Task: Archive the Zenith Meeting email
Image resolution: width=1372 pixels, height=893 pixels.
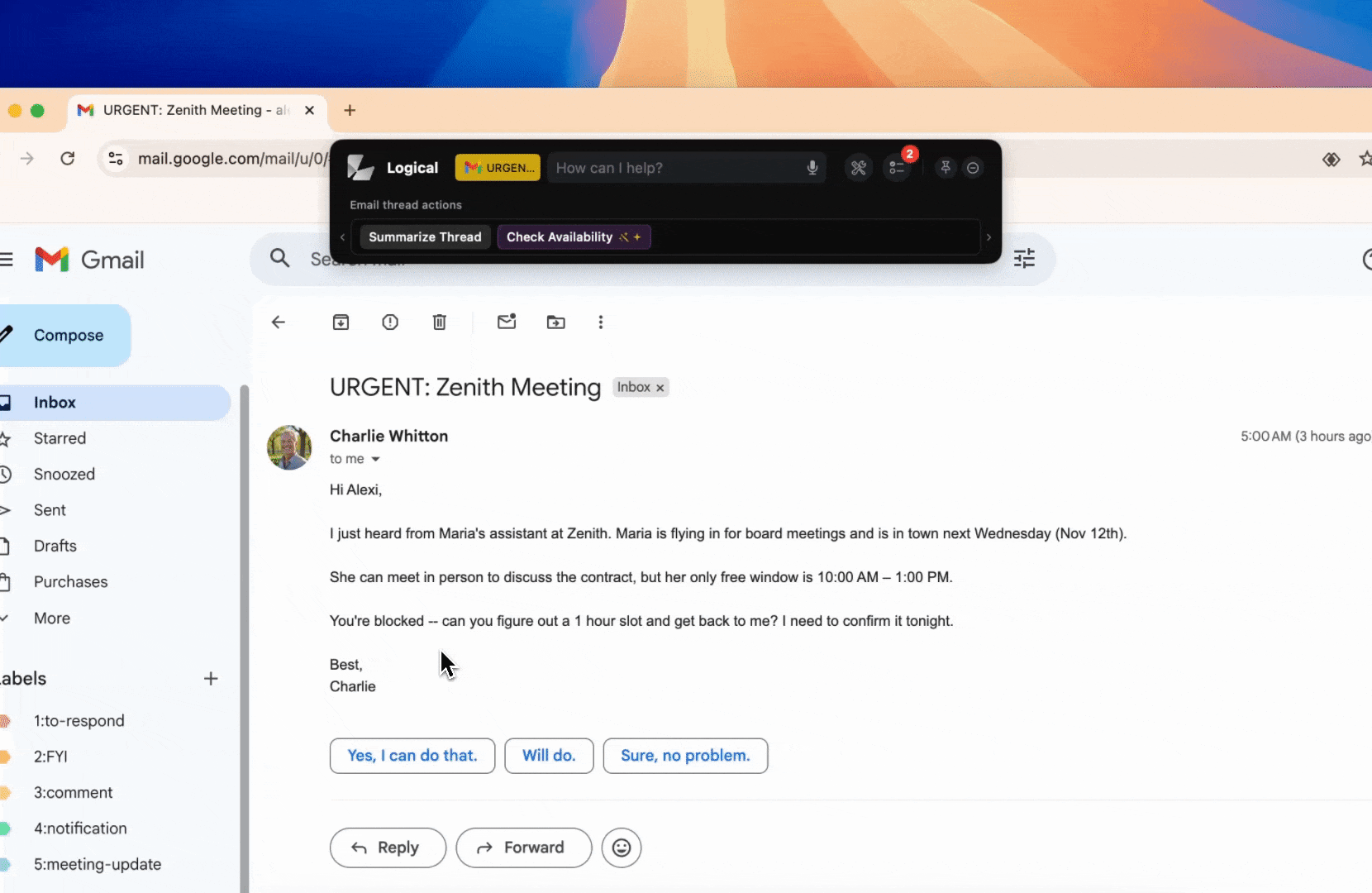Action: 341,322
